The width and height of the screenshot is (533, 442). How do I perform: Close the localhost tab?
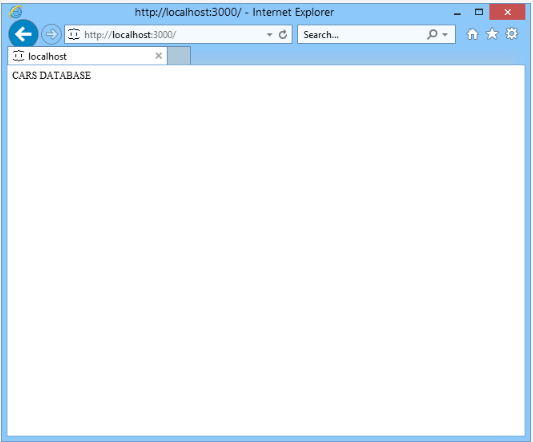pyautogui.click(x=158, y=56)
